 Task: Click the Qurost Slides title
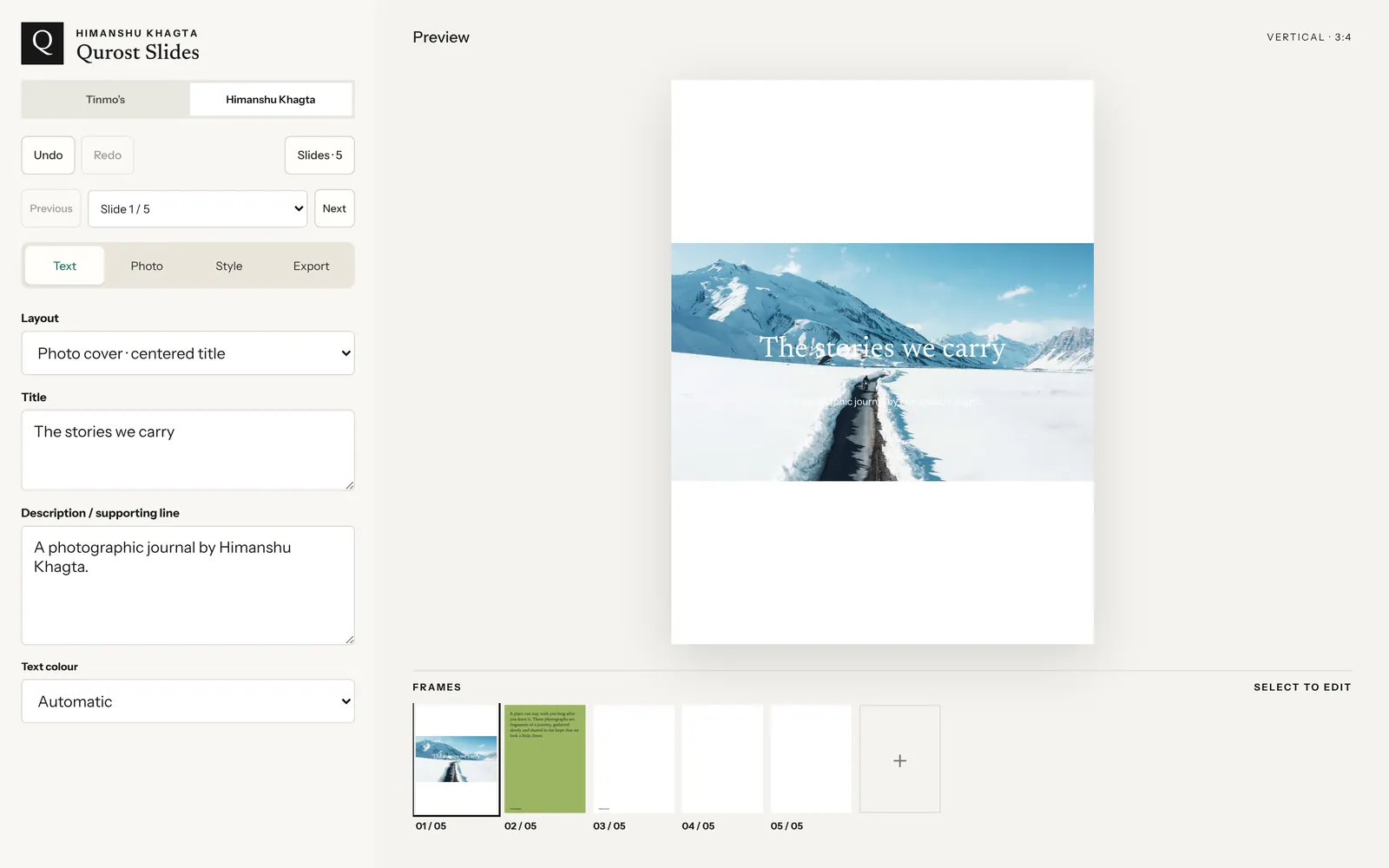pos(138,52)
